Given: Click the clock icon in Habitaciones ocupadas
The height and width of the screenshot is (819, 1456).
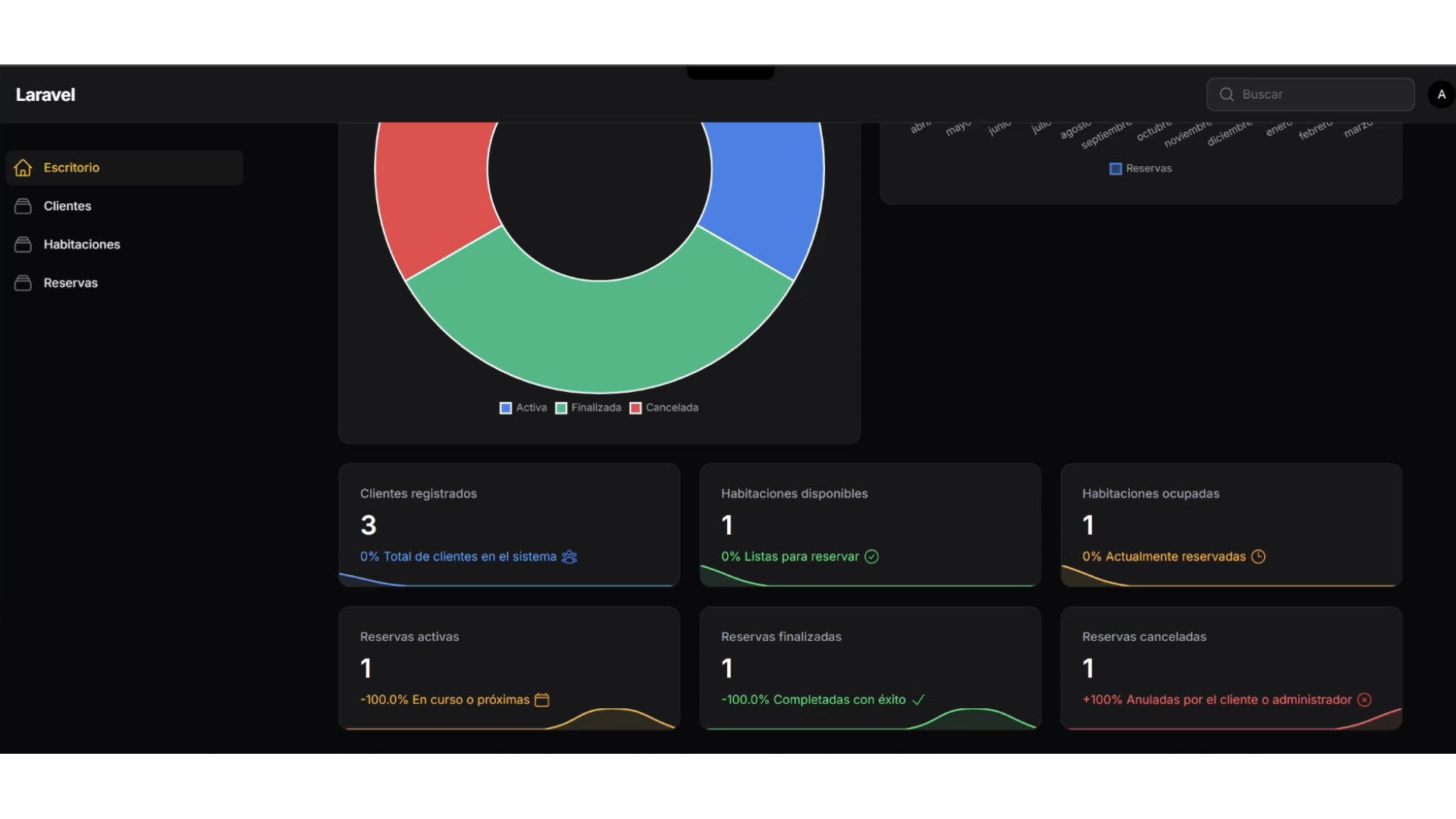Looking at the screenshot, I should coord(1258,557).
